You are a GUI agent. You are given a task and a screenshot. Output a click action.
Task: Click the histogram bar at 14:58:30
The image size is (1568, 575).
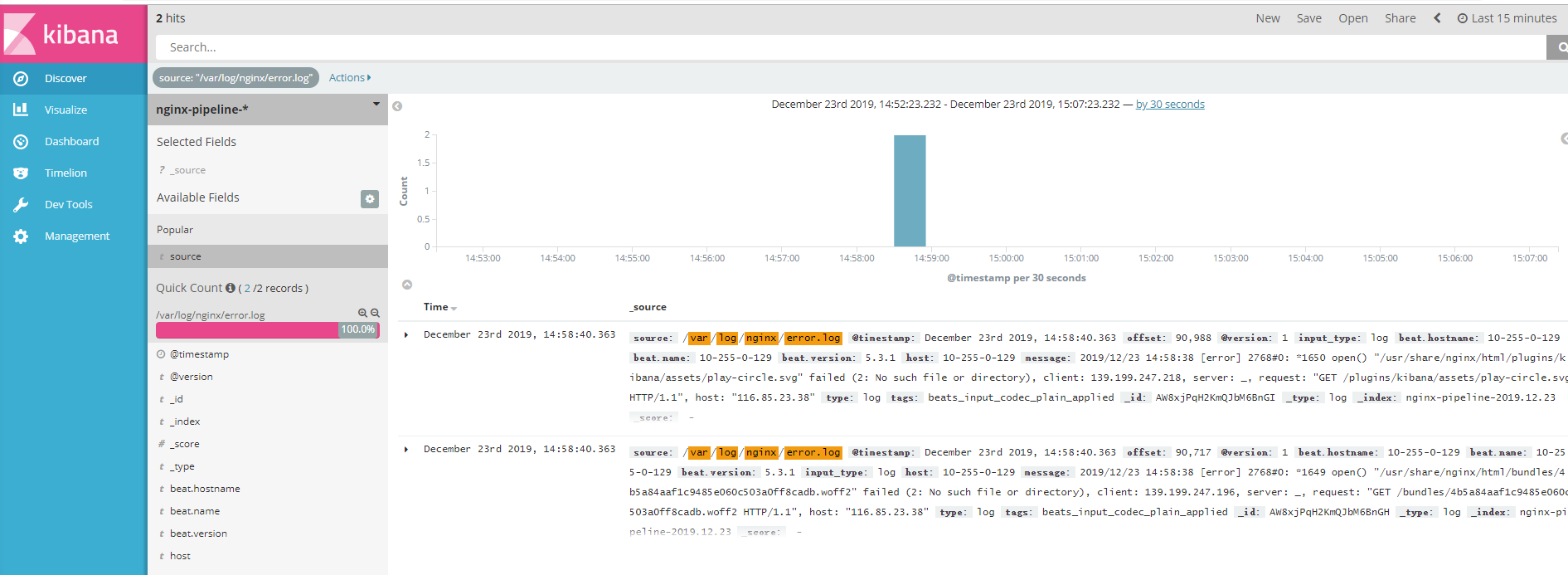[910, 191]
